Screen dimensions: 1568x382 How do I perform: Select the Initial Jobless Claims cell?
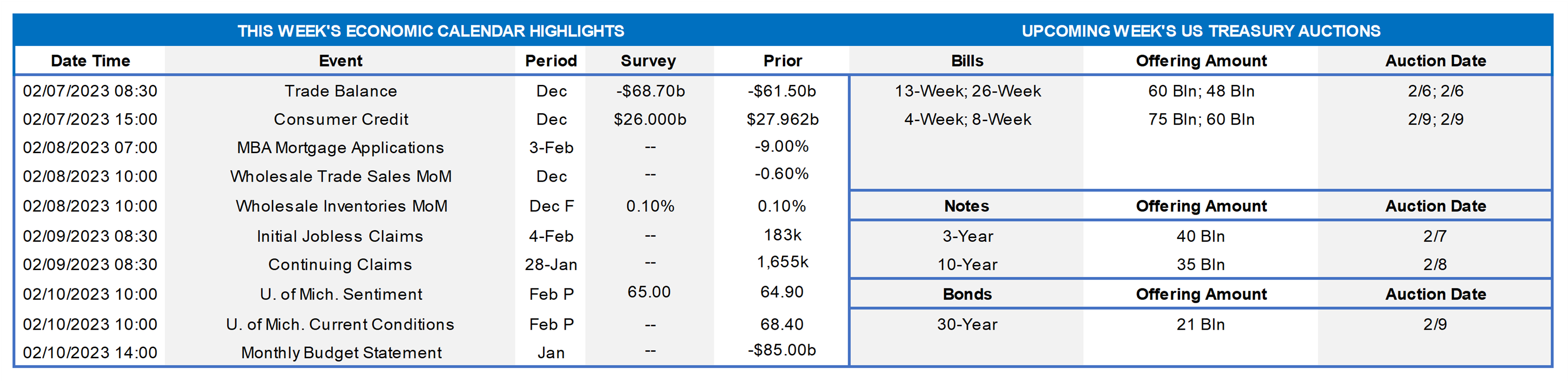point(340,236)
